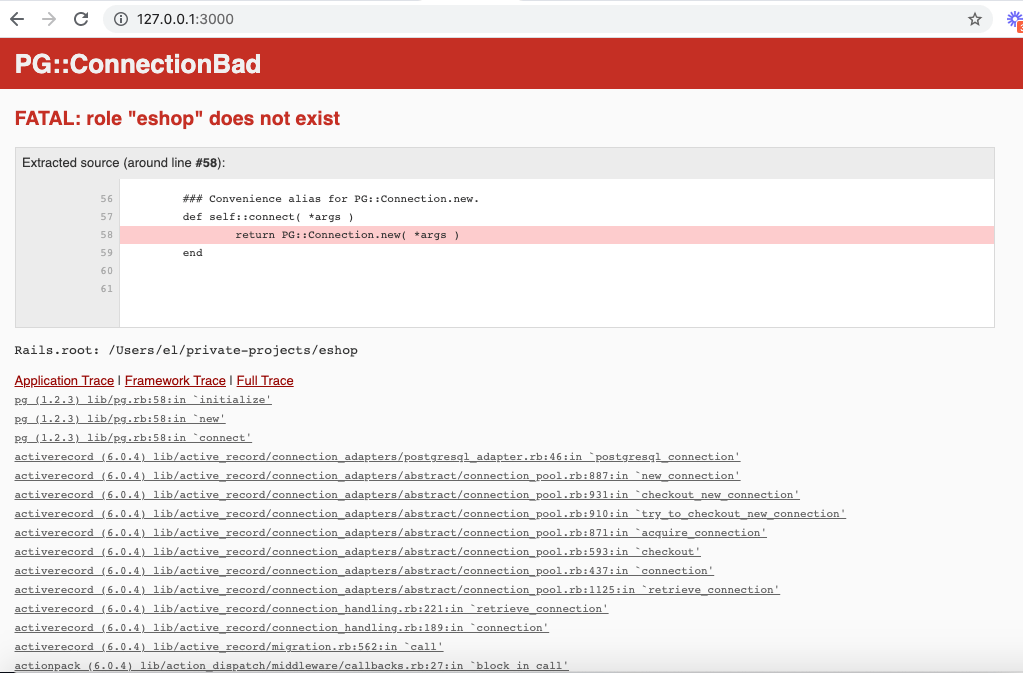Image resolution: width=1023 pixels, height=673 pixels.
Task: Reload the page with the refresh icon
Action: tap(81, 19)
